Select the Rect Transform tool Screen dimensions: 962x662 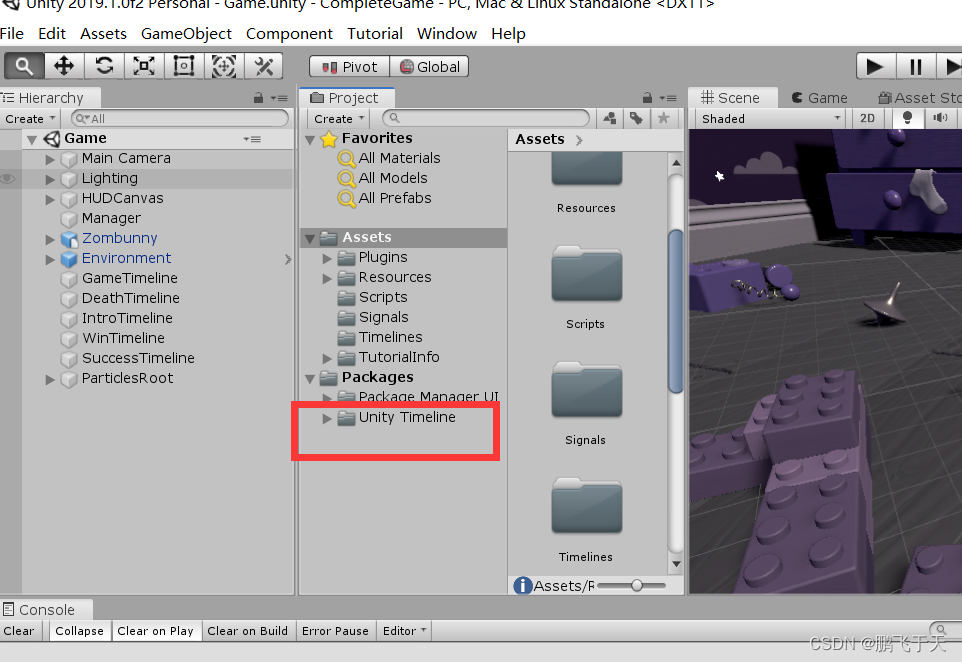coord(183,66)
